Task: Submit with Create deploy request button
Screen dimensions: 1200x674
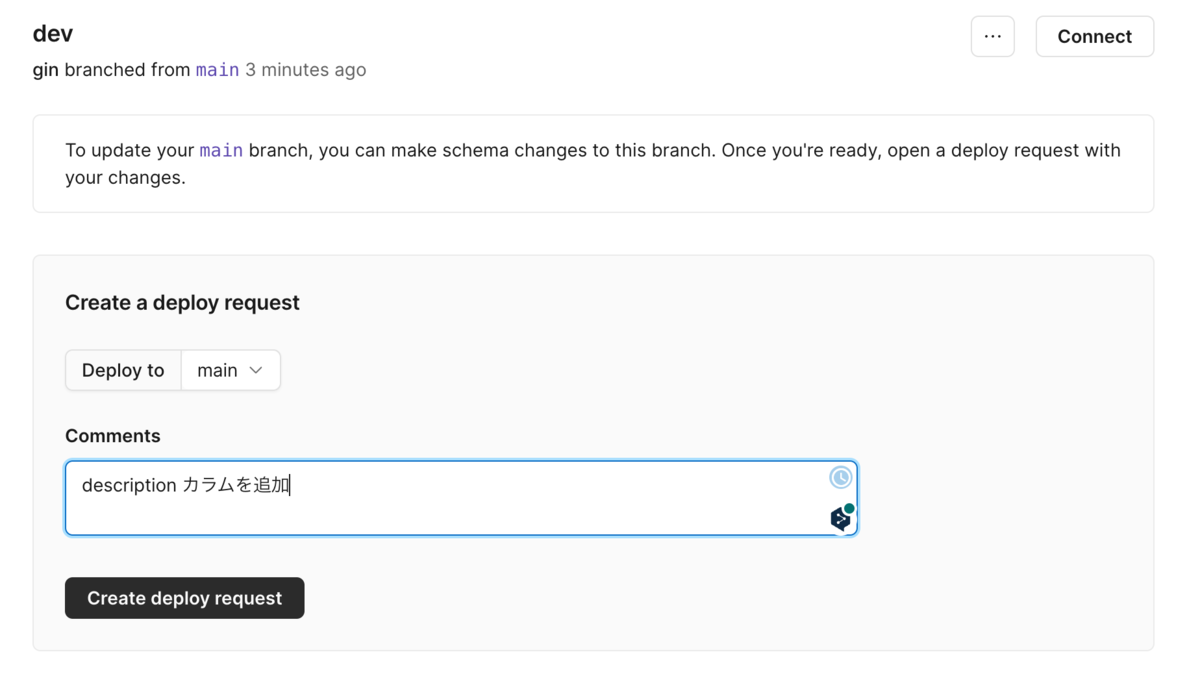Action: (184, 598)
